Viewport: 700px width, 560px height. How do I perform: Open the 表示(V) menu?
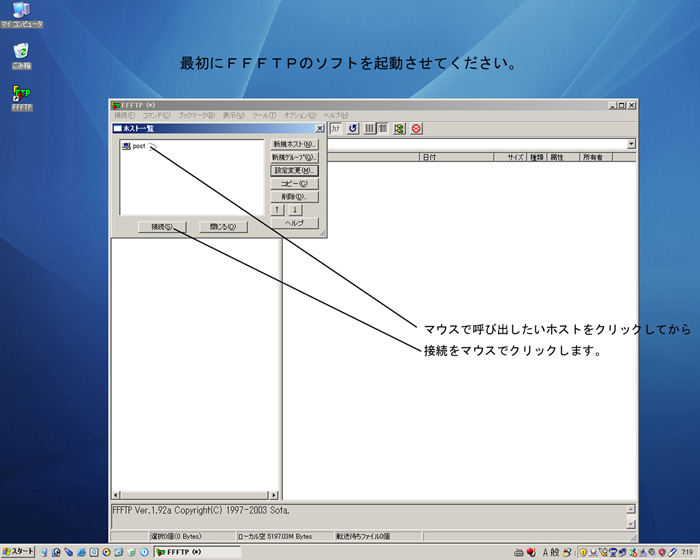pos(233,115)
